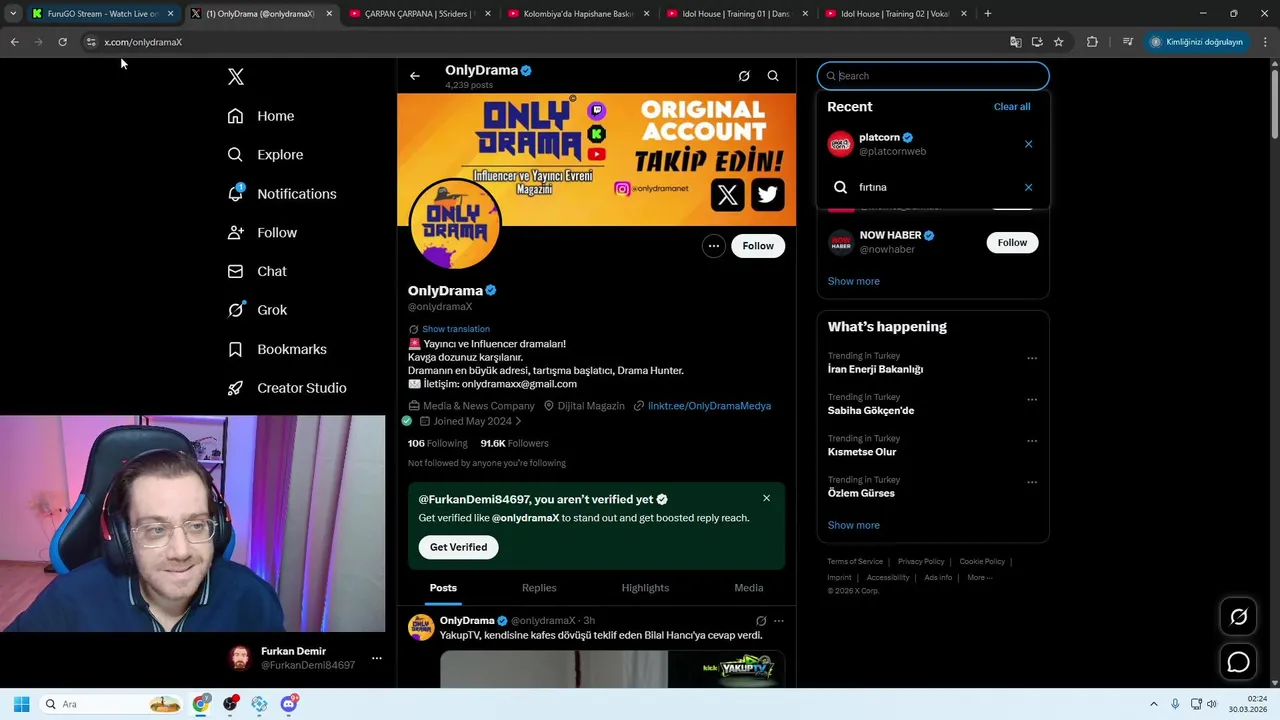Show hidden system tray icons
1280x720 pixels.
pos(1153,704)
